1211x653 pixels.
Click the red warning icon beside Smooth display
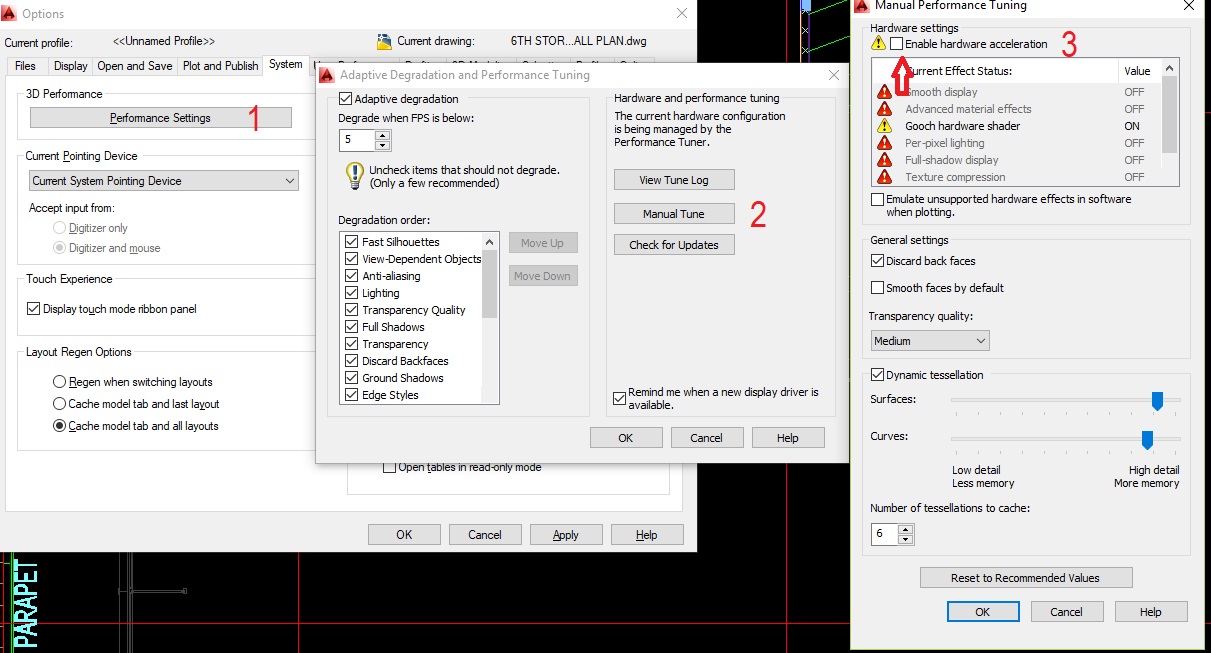point(884,93)
